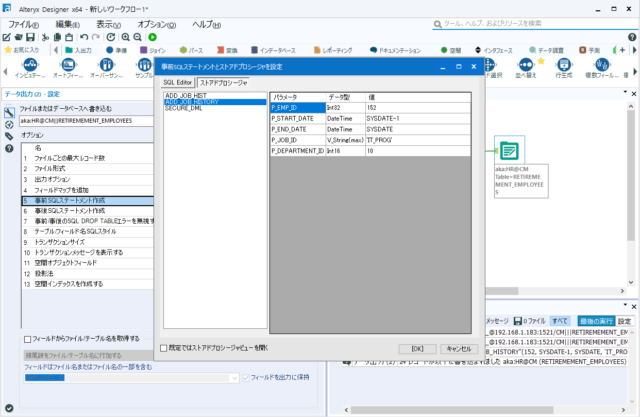Select the Output Data tool on canvas
The height and width of the screenshot is (417, 640).
coord(509,152)
